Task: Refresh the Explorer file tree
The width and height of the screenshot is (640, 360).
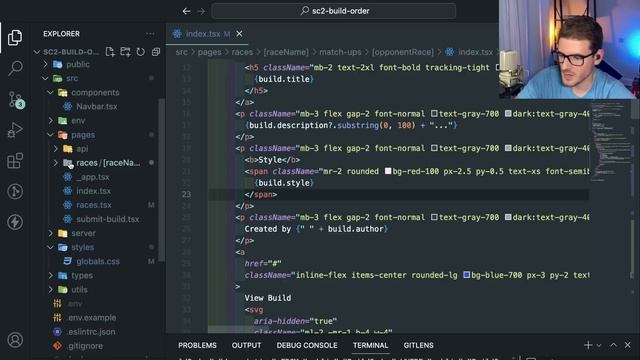Action: click(140, 52)
